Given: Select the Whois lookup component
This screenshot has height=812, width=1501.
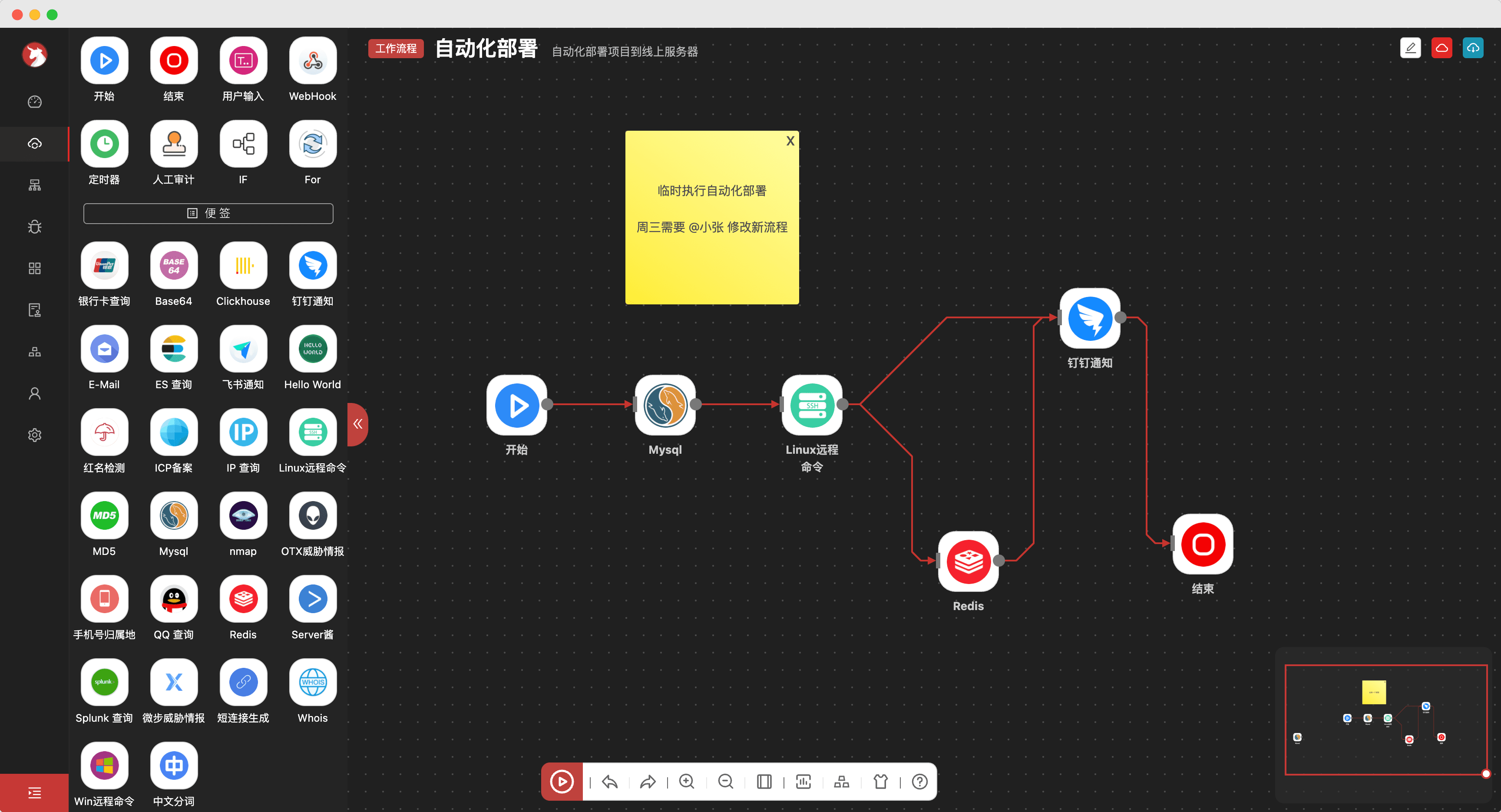Looking at the screenshot, I should point(312,682).
